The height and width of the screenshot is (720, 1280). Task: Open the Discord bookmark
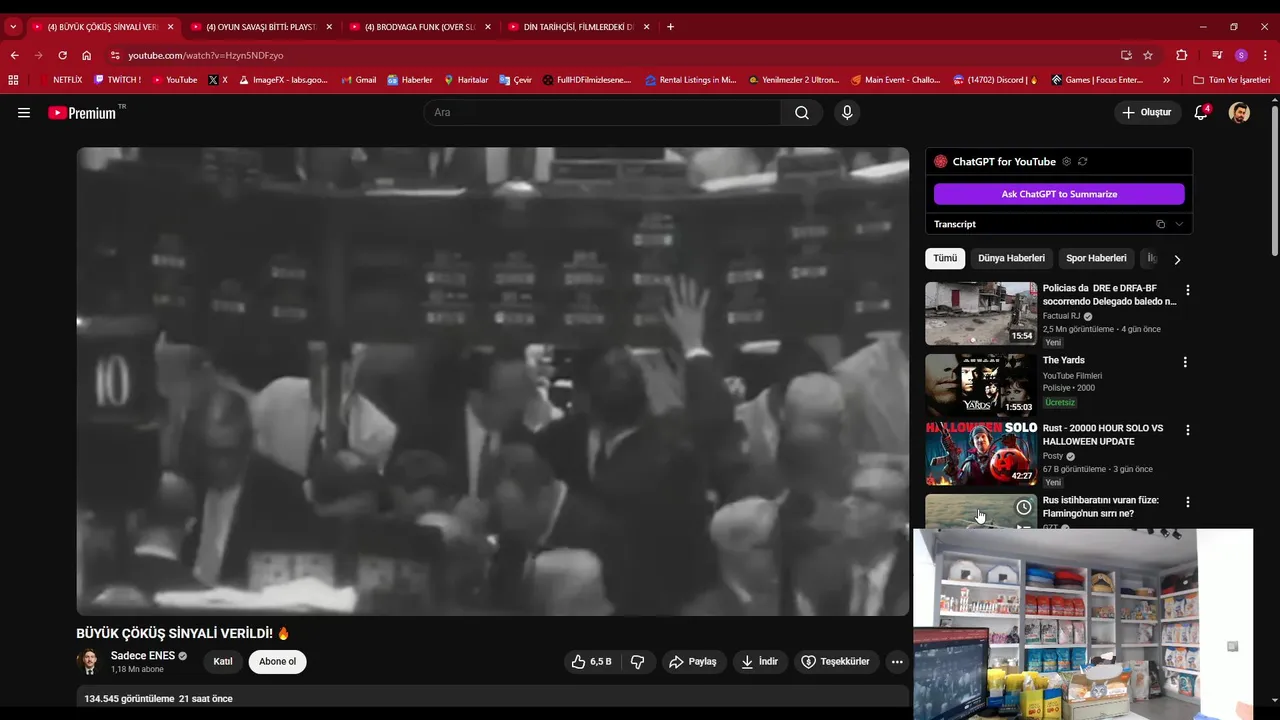click(995, 80)
